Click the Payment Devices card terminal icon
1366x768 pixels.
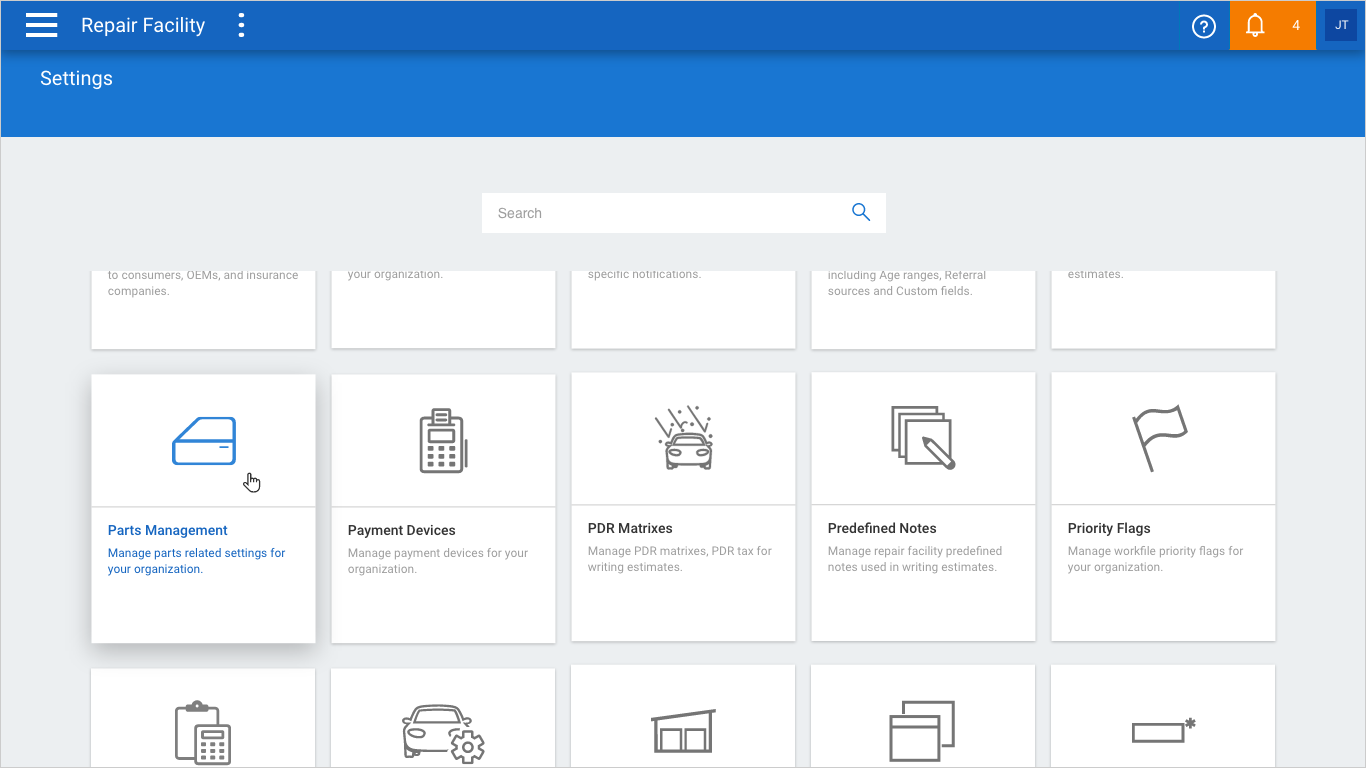click(443, 441)
